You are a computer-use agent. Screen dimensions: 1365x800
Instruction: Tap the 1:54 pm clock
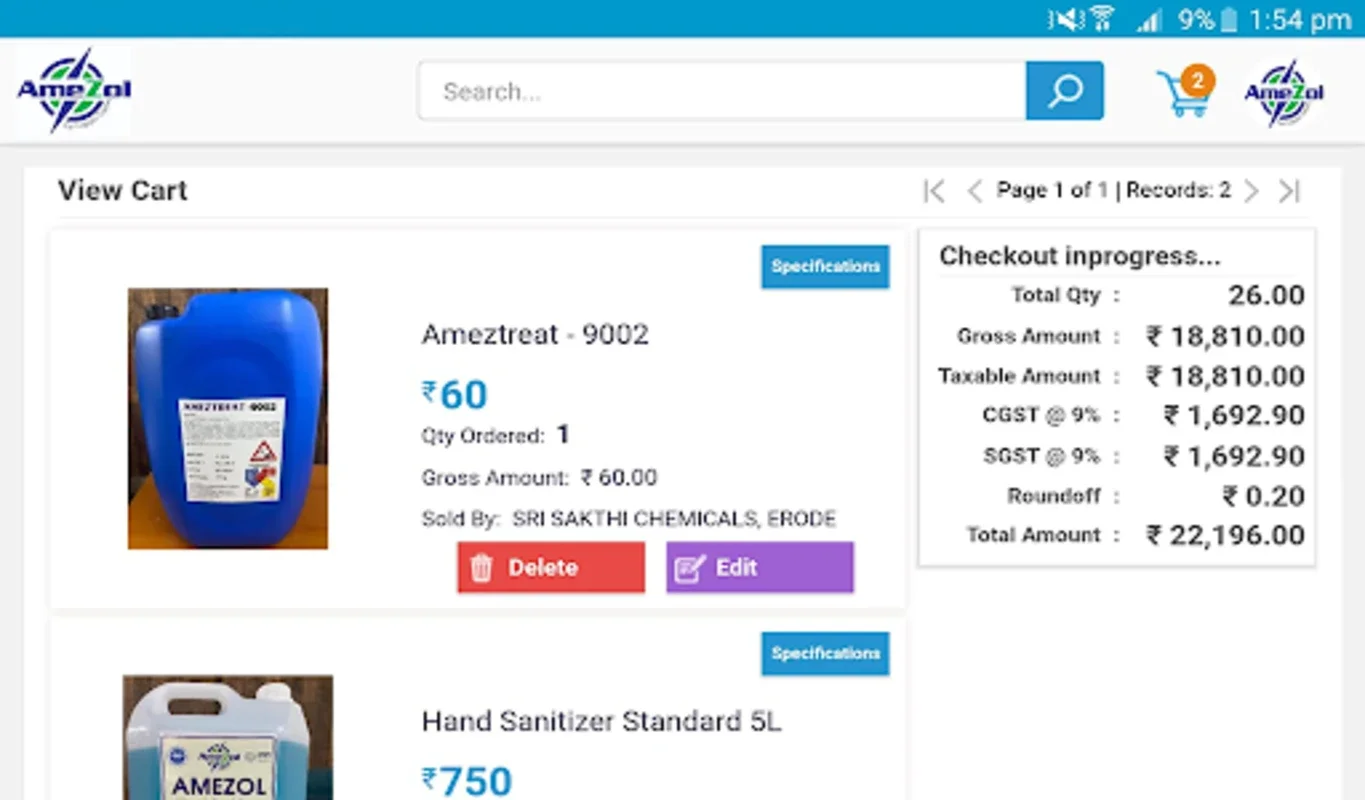tap(1300, 19)
